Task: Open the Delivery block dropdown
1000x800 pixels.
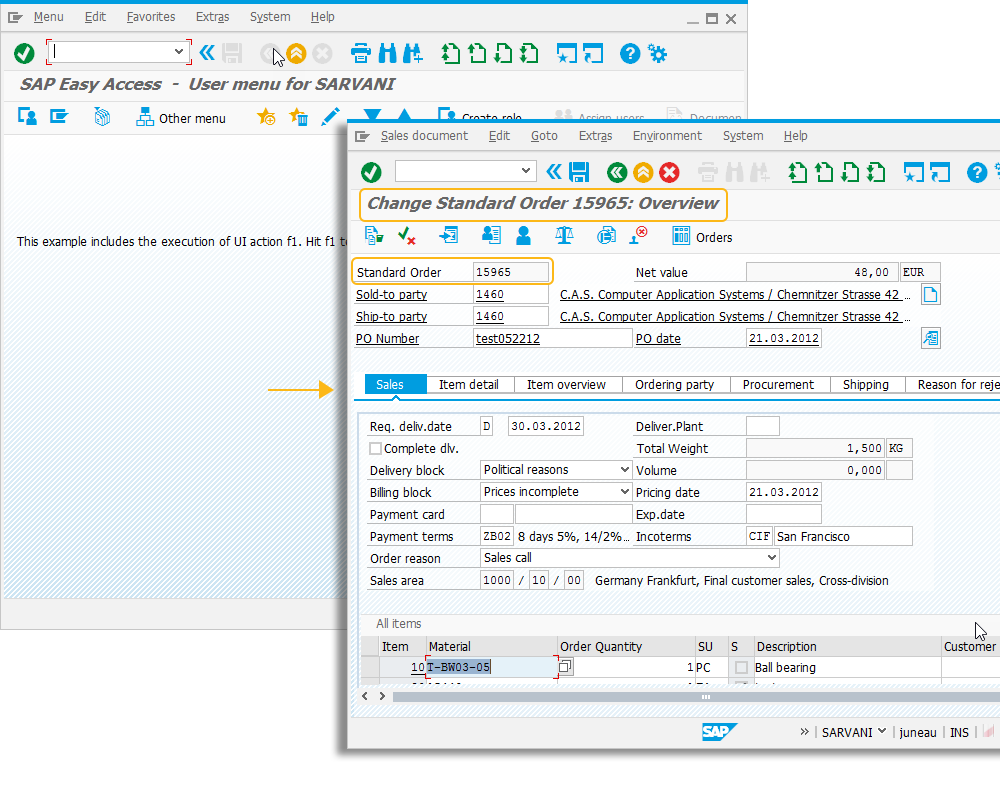Action: (x=624, y=470)
